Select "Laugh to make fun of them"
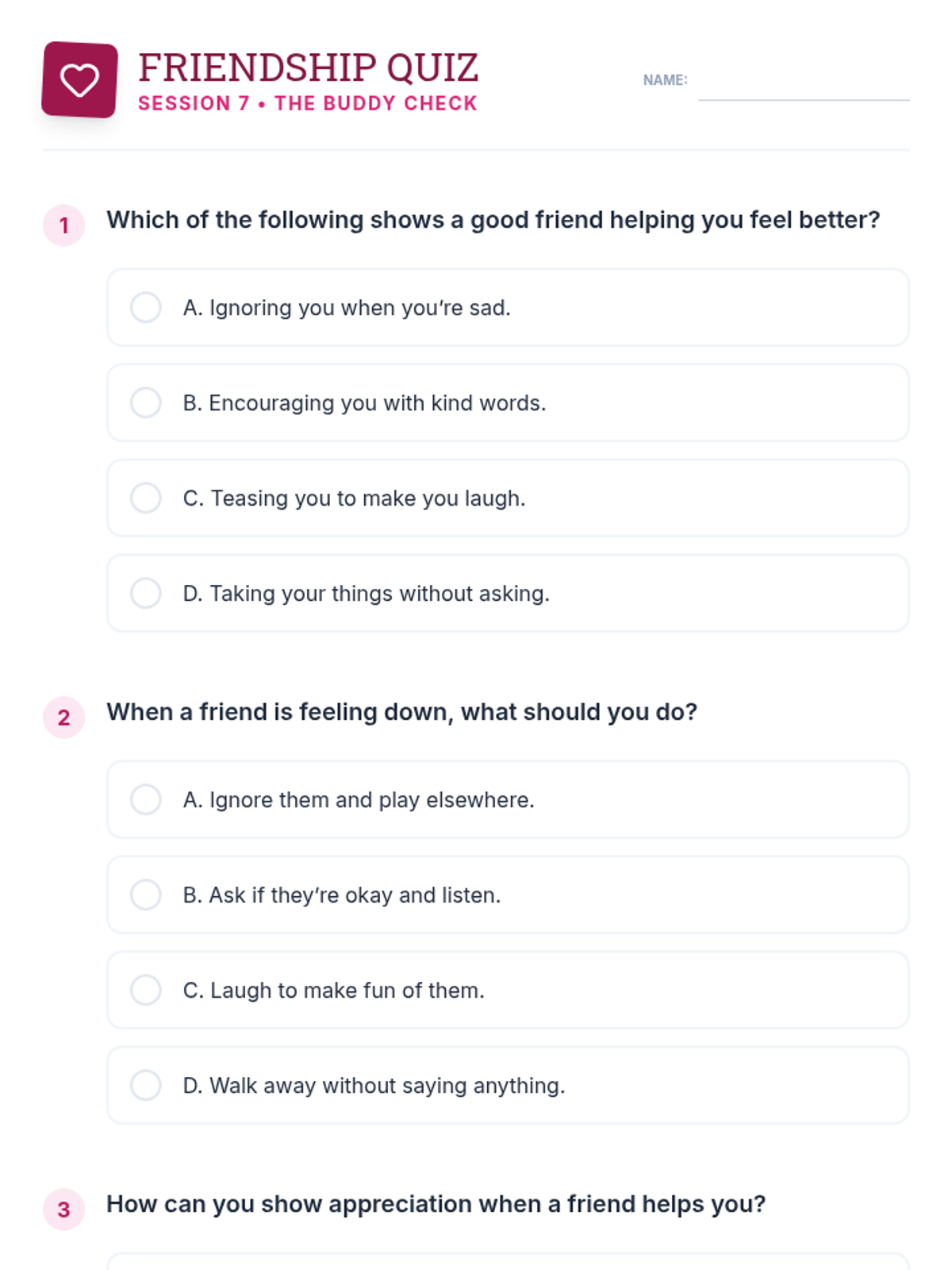Image resolution: width=952 pixels, height=1270 pixels. [x=146, y=990]
